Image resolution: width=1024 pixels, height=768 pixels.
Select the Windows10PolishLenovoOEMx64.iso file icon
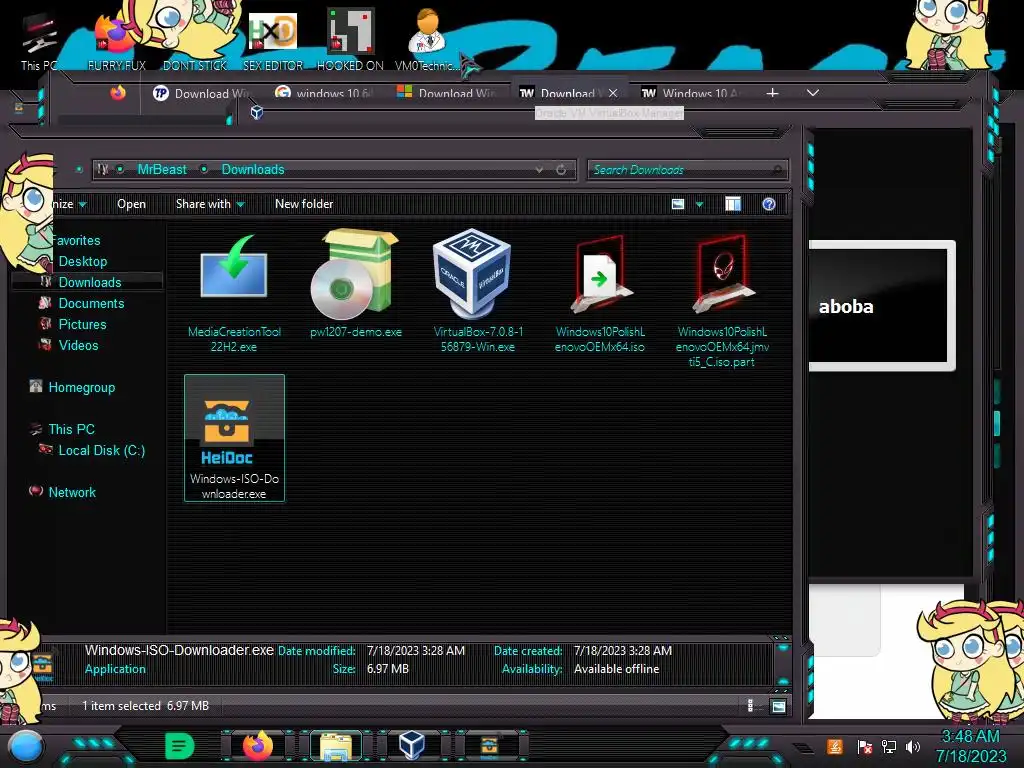coord(600,274)
